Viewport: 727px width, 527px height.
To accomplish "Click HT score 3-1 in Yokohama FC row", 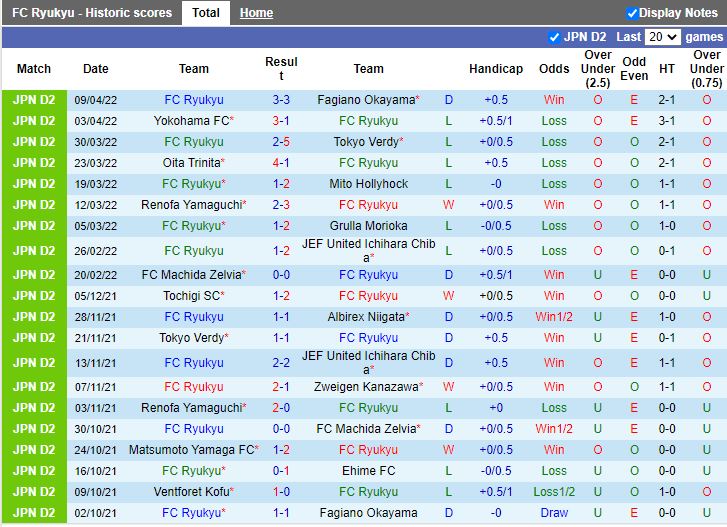I will pyautogui.click(x=667, y=121).
